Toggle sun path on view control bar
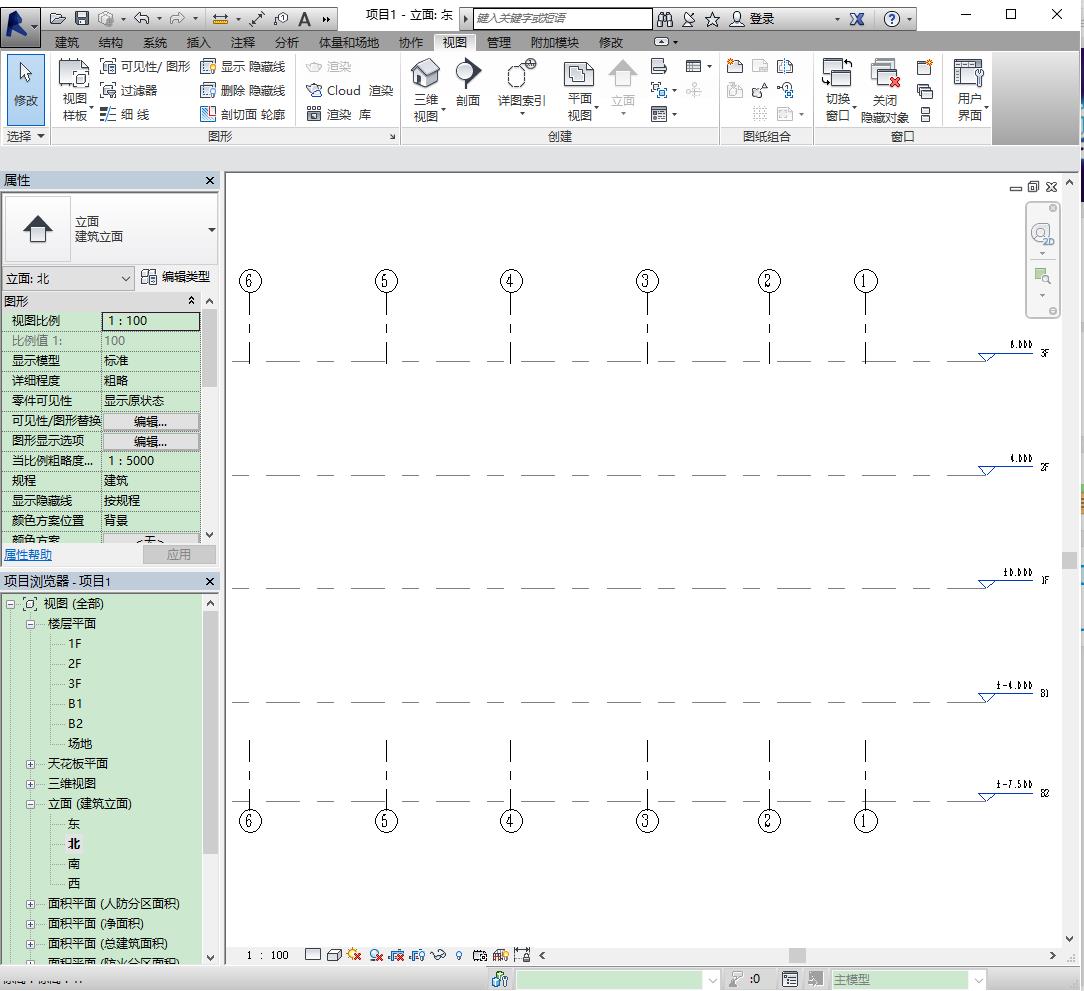Viewport: 1084px width, 991px height. (355, 955)
